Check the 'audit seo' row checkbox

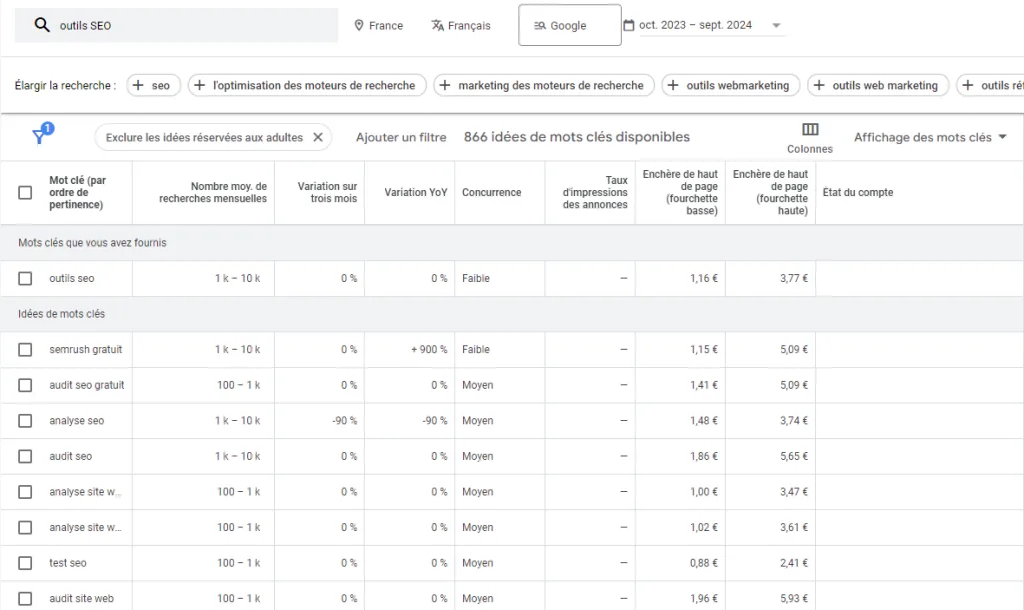pos(25,456)
